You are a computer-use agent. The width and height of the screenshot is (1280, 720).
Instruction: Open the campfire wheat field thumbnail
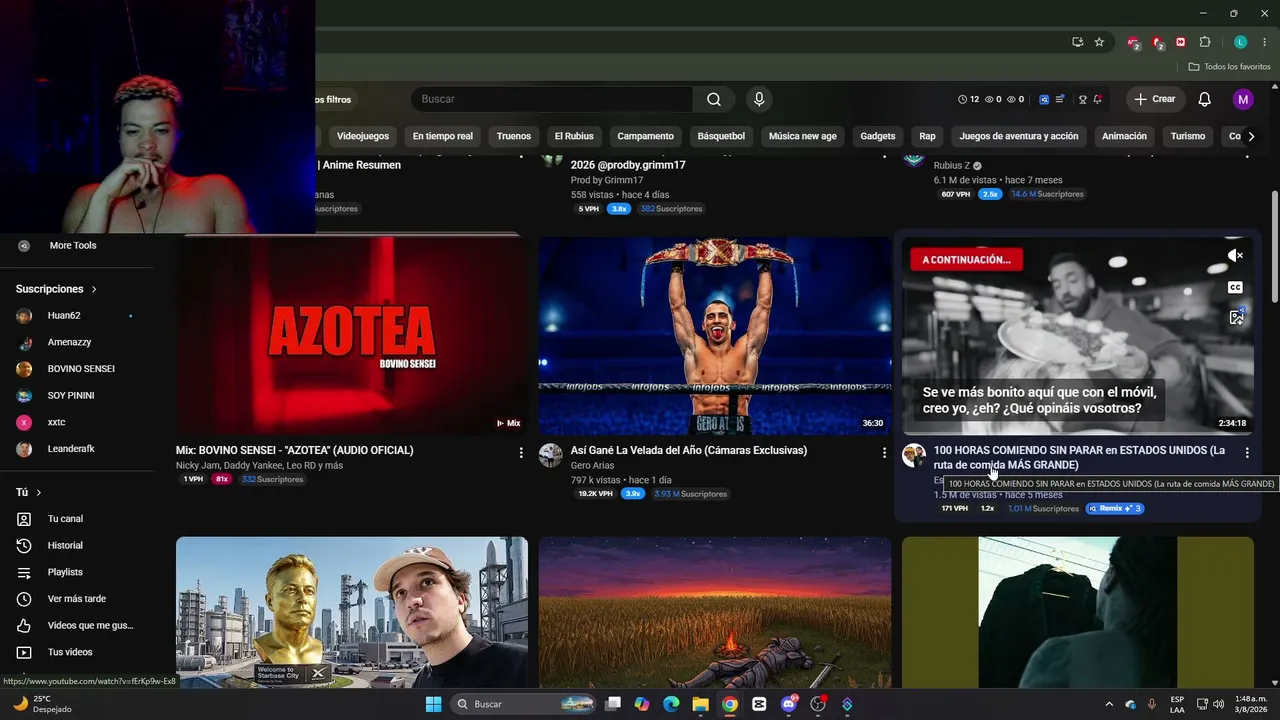click(715, 612)
